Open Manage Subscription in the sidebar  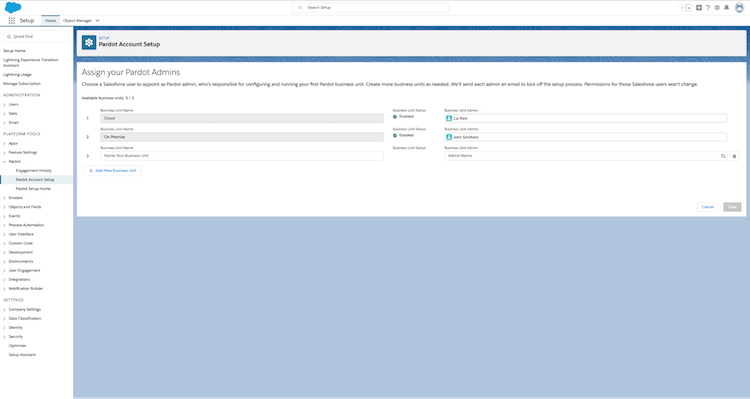click(x=22, y=84)
